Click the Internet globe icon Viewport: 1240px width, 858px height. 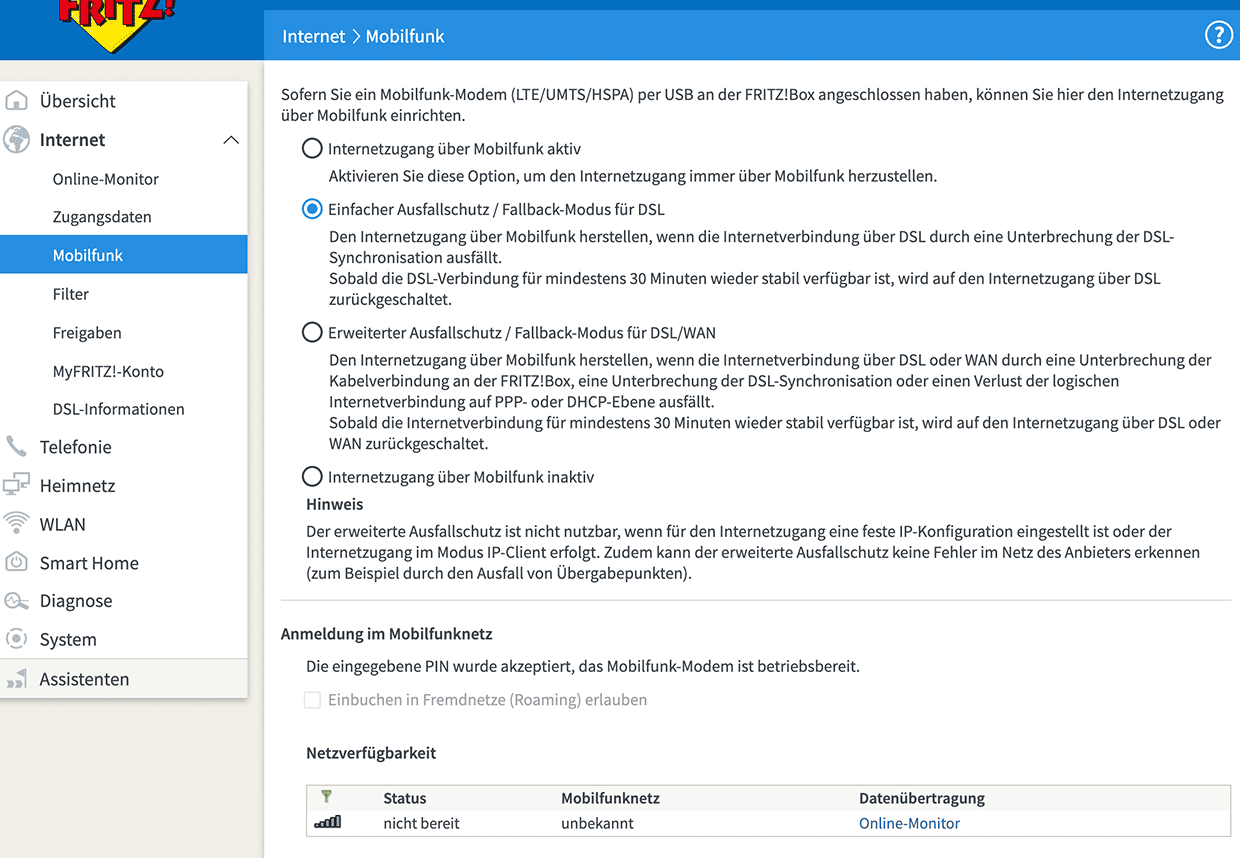coord(17,140)
